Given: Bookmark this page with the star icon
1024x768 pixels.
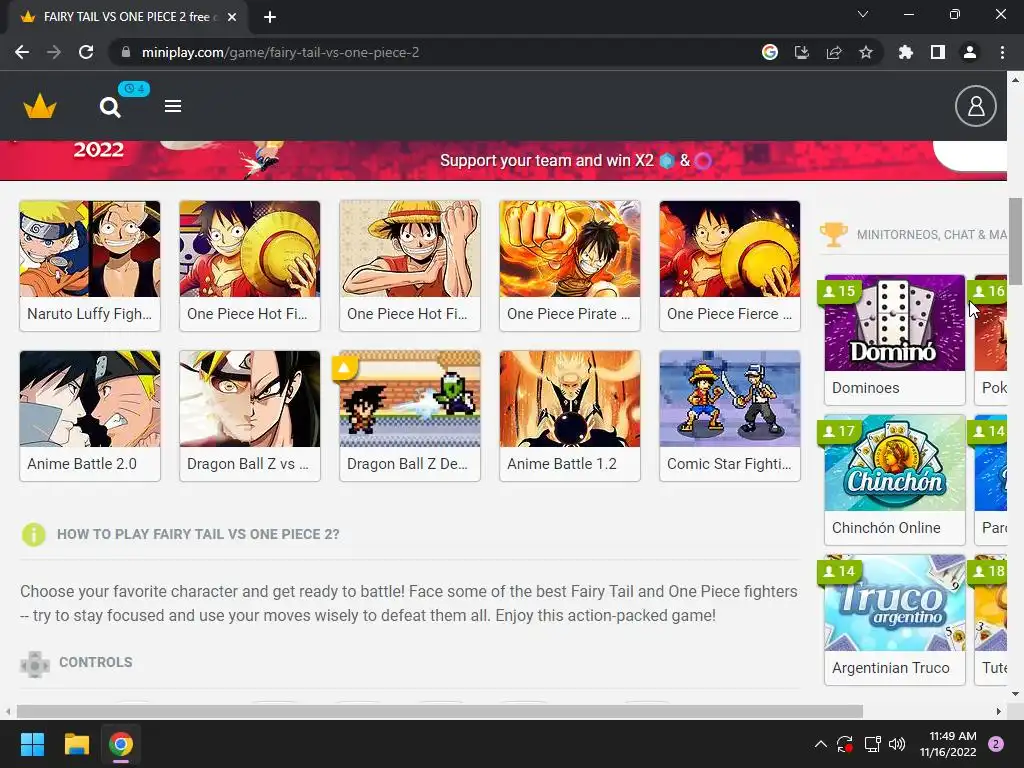Looking at the screenshot, I should pos(866,52).
